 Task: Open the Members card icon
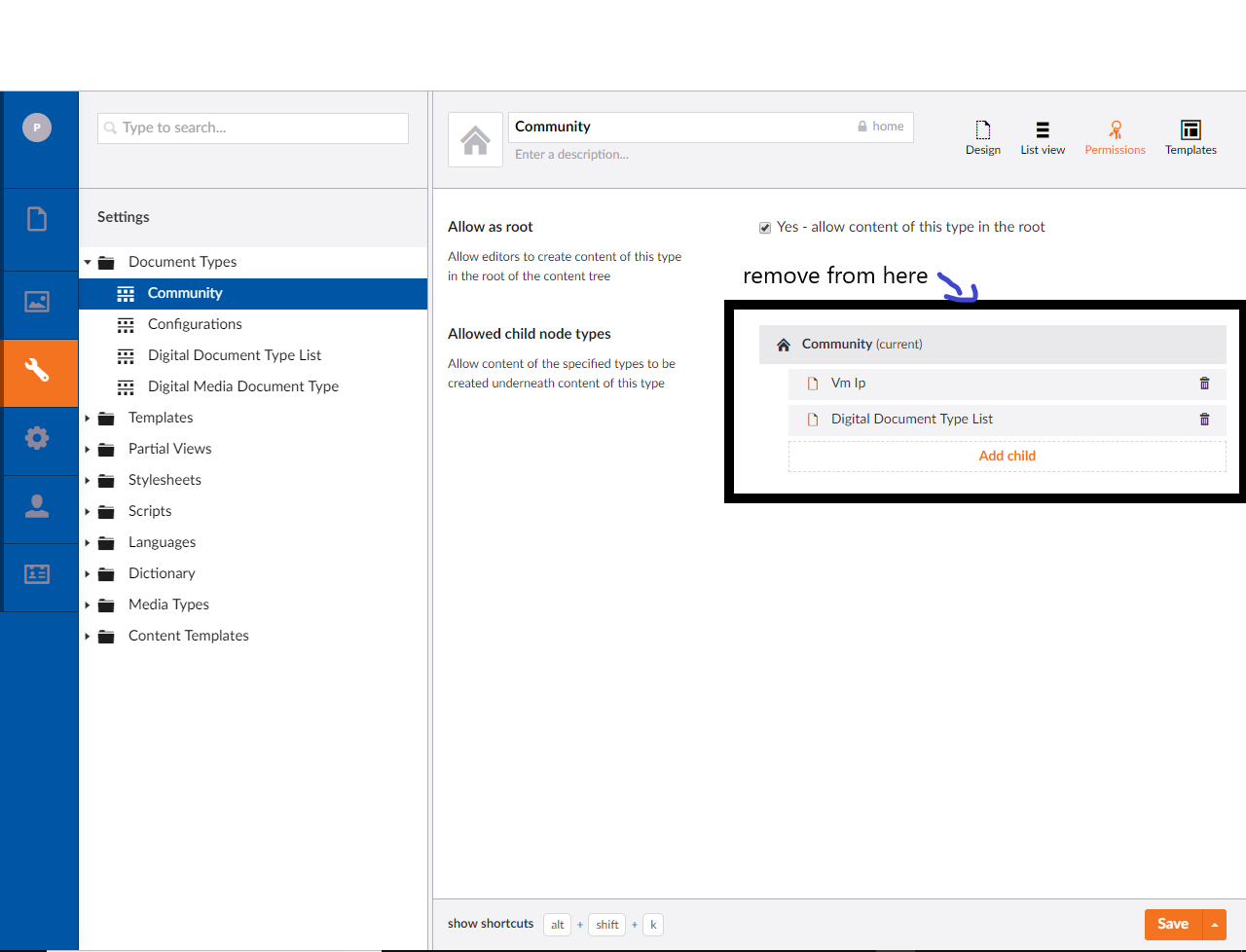click(x=37, y=574)
